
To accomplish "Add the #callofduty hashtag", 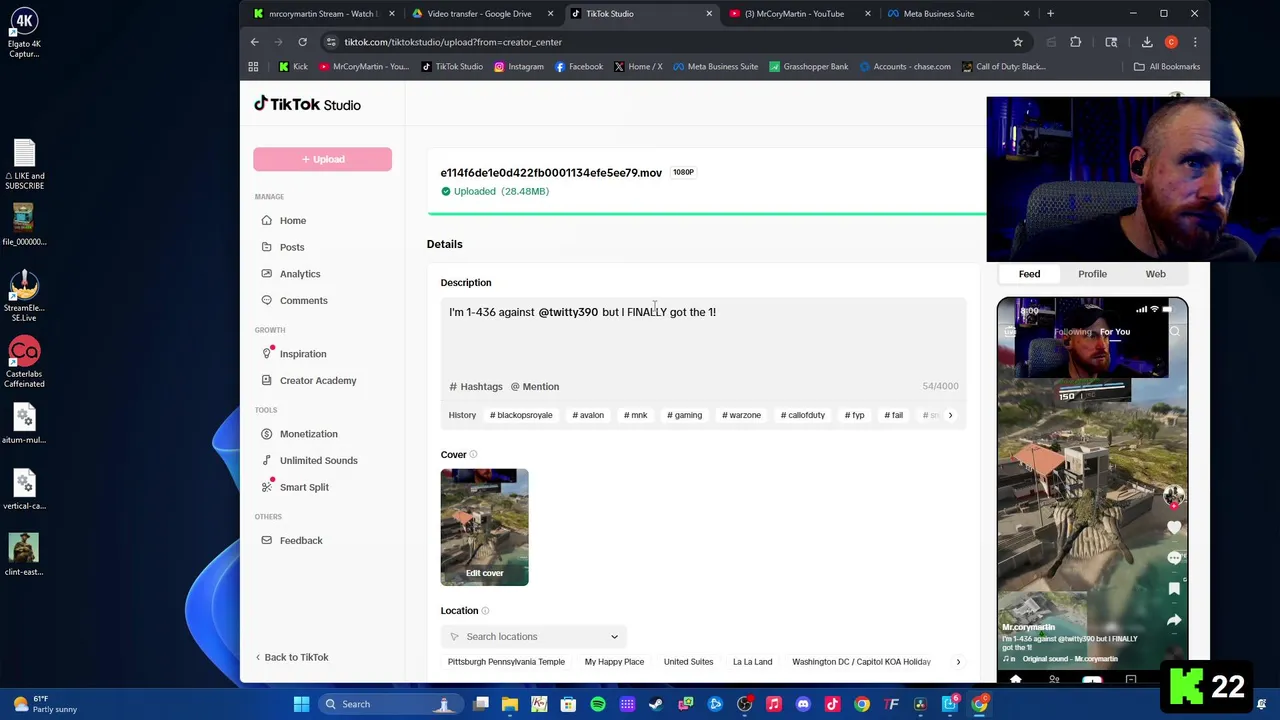I will click(x=803, y=415).
